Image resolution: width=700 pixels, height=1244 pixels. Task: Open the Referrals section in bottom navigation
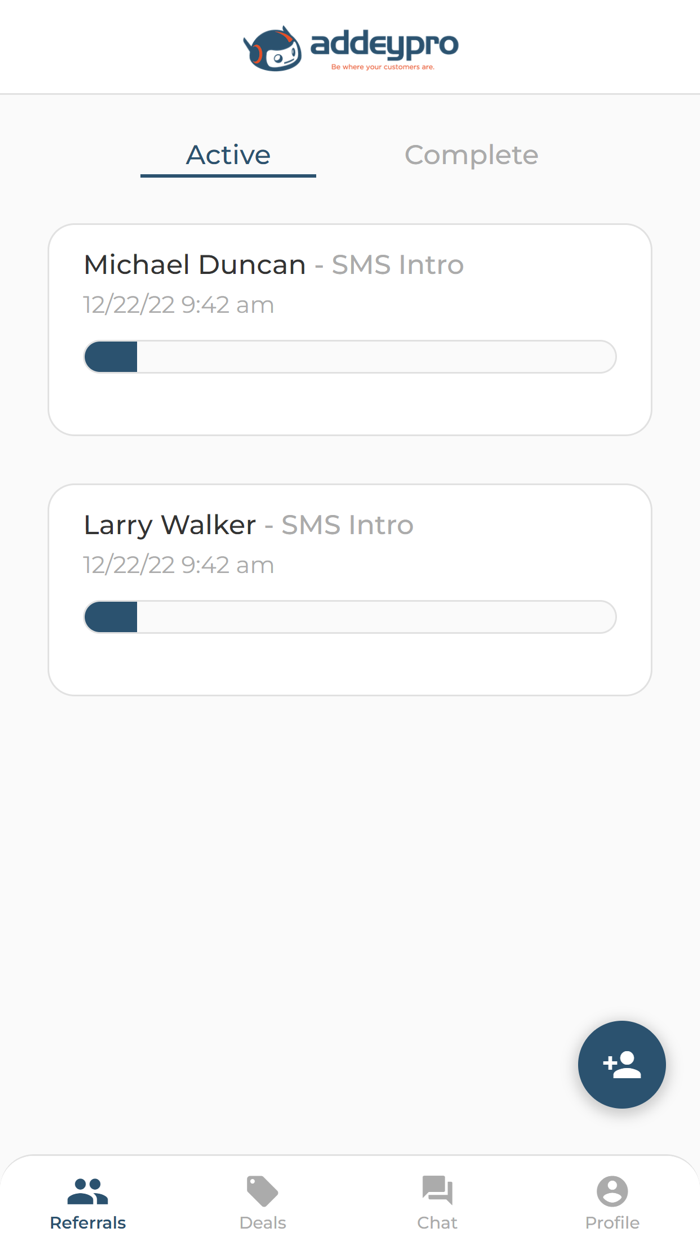click(x=87, y=1200)
